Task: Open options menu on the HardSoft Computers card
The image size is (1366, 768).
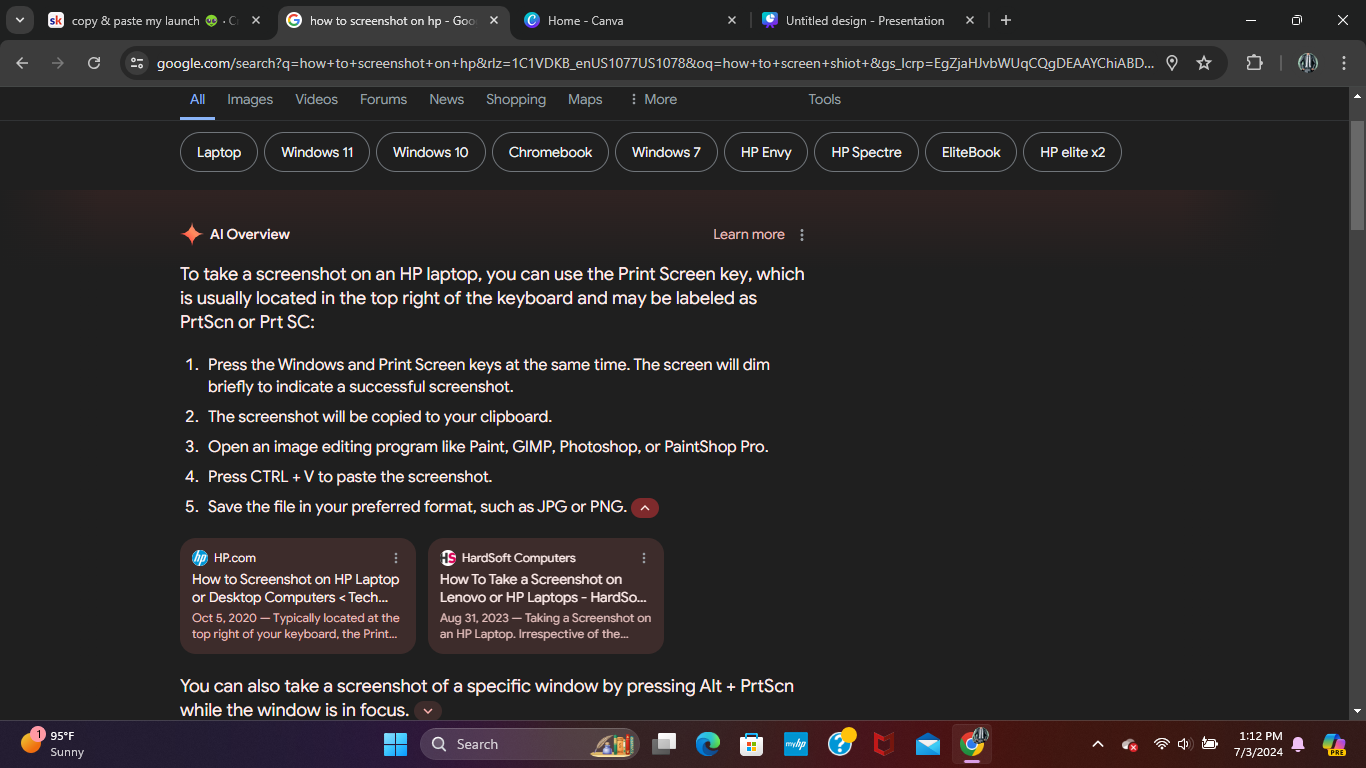Action: point(644,558)
